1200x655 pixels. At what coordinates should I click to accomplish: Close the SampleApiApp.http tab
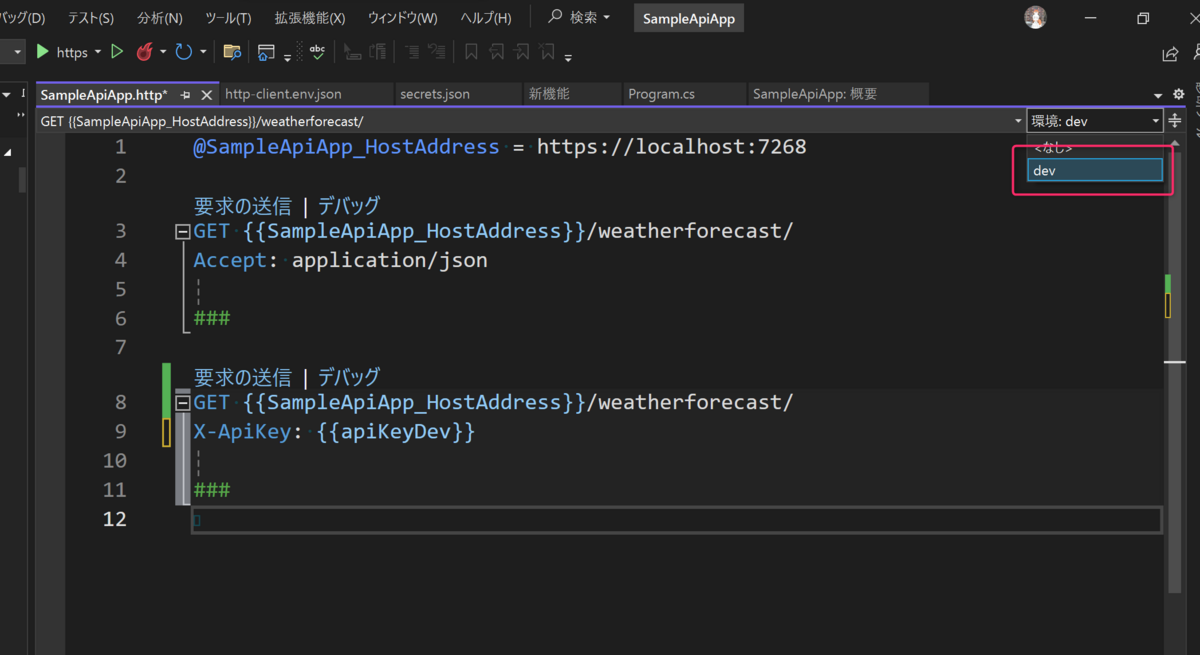[207, 95]
